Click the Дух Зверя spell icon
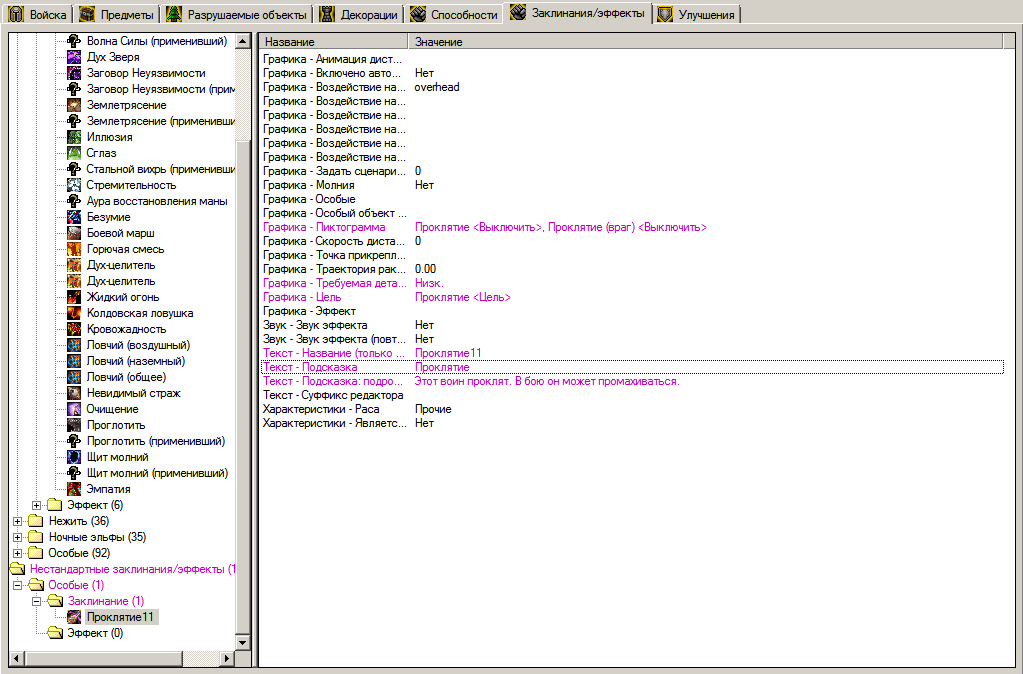This screenshot has height=674, width=1023. pyautogui.click(x=74, y=57)
